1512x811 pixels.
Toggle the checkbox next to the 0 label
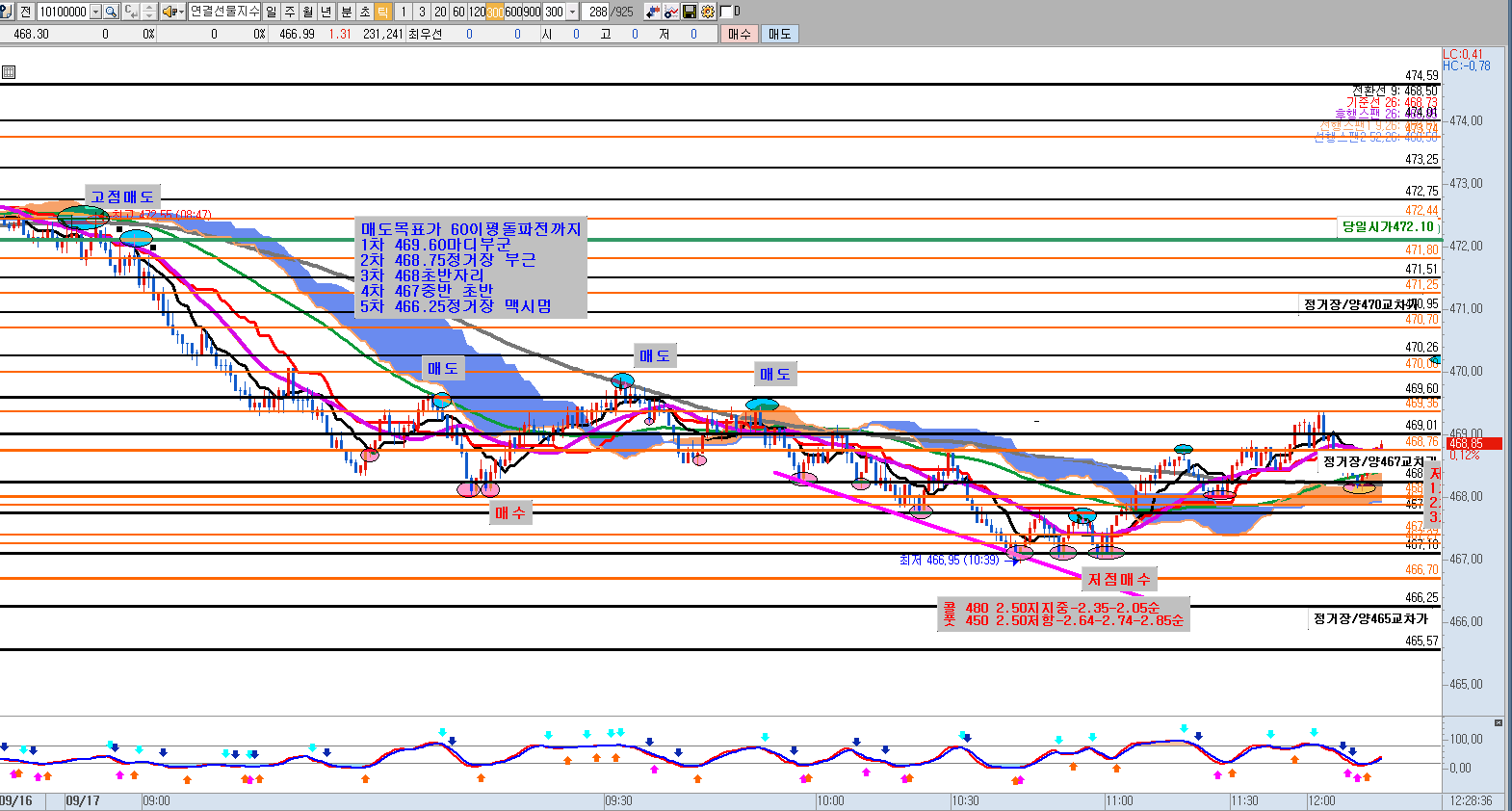click(726, 12)
